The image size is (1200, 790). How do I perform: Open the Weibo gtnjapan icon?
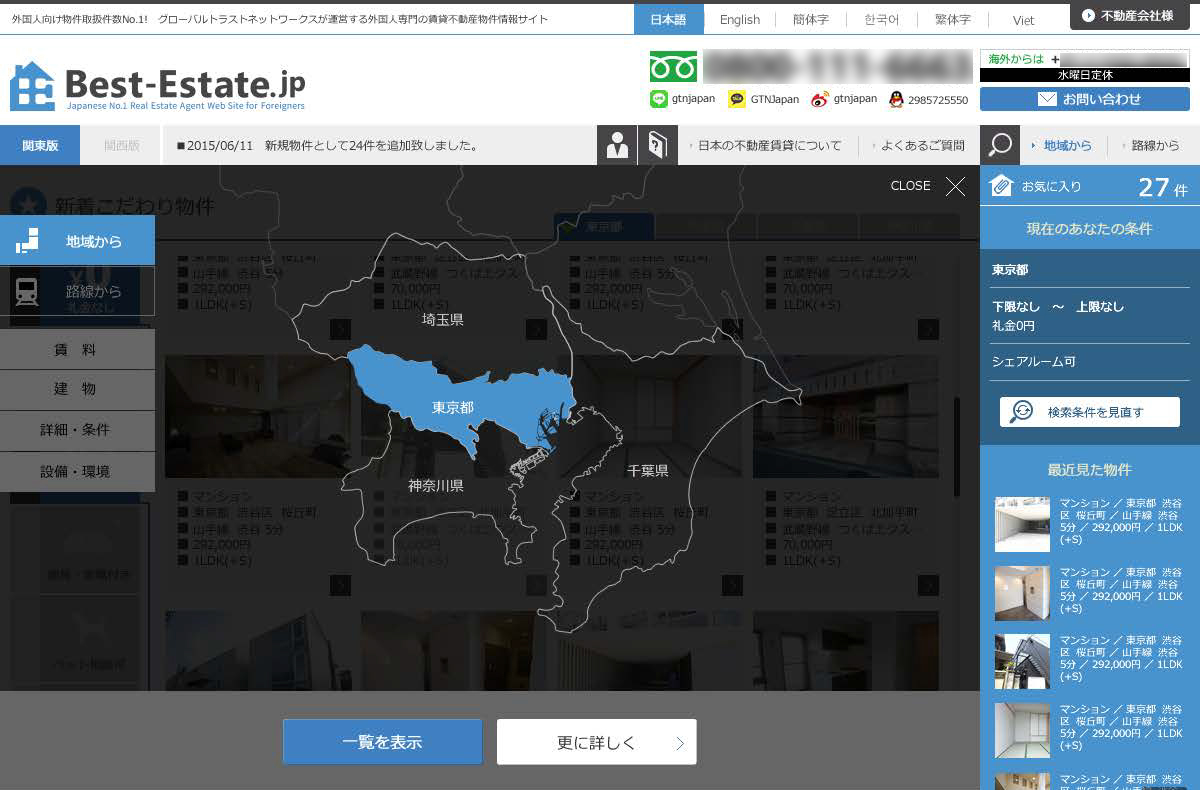coord(820,99)
